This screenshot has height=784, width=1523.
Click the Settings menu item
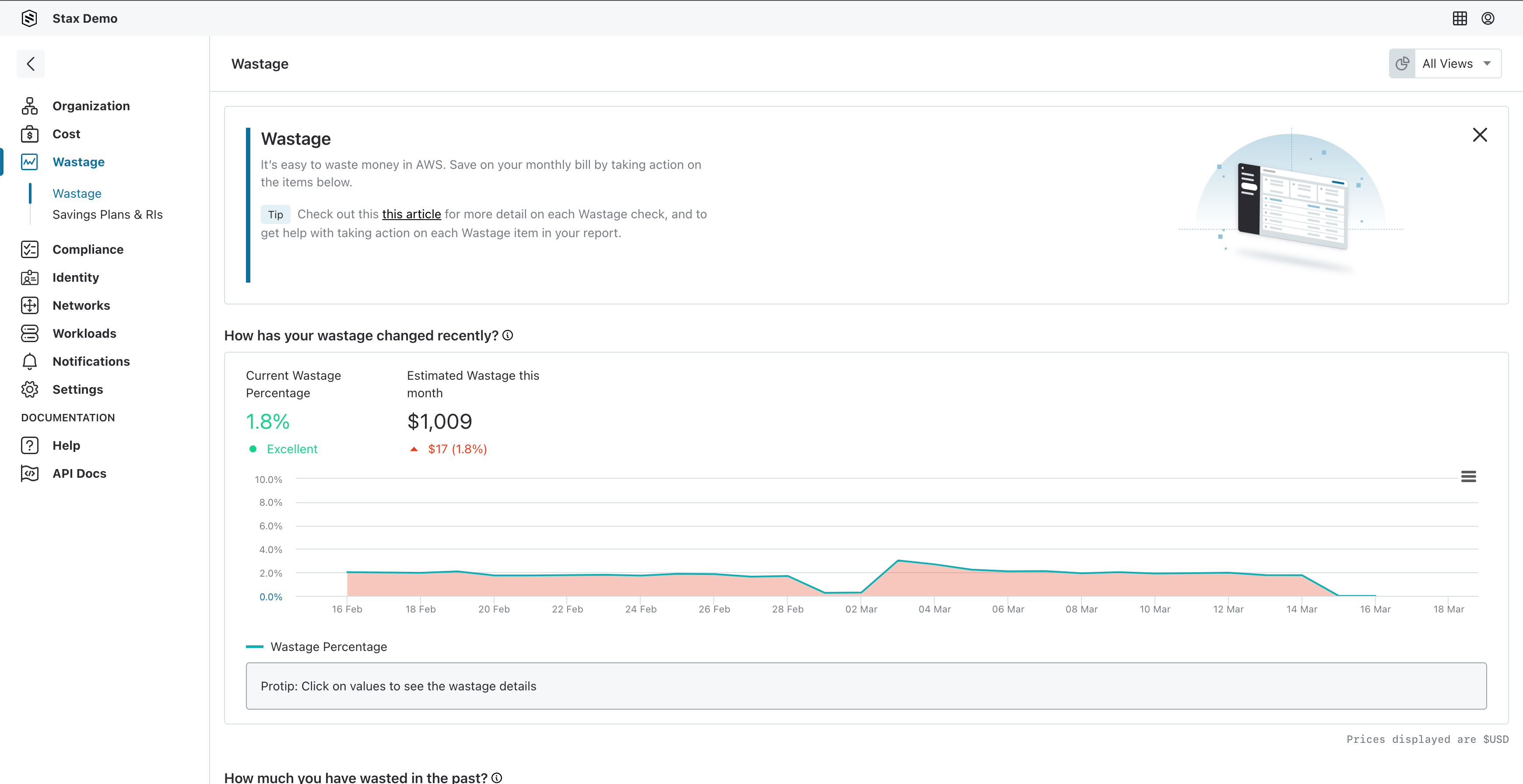click(x=77, y=389)
